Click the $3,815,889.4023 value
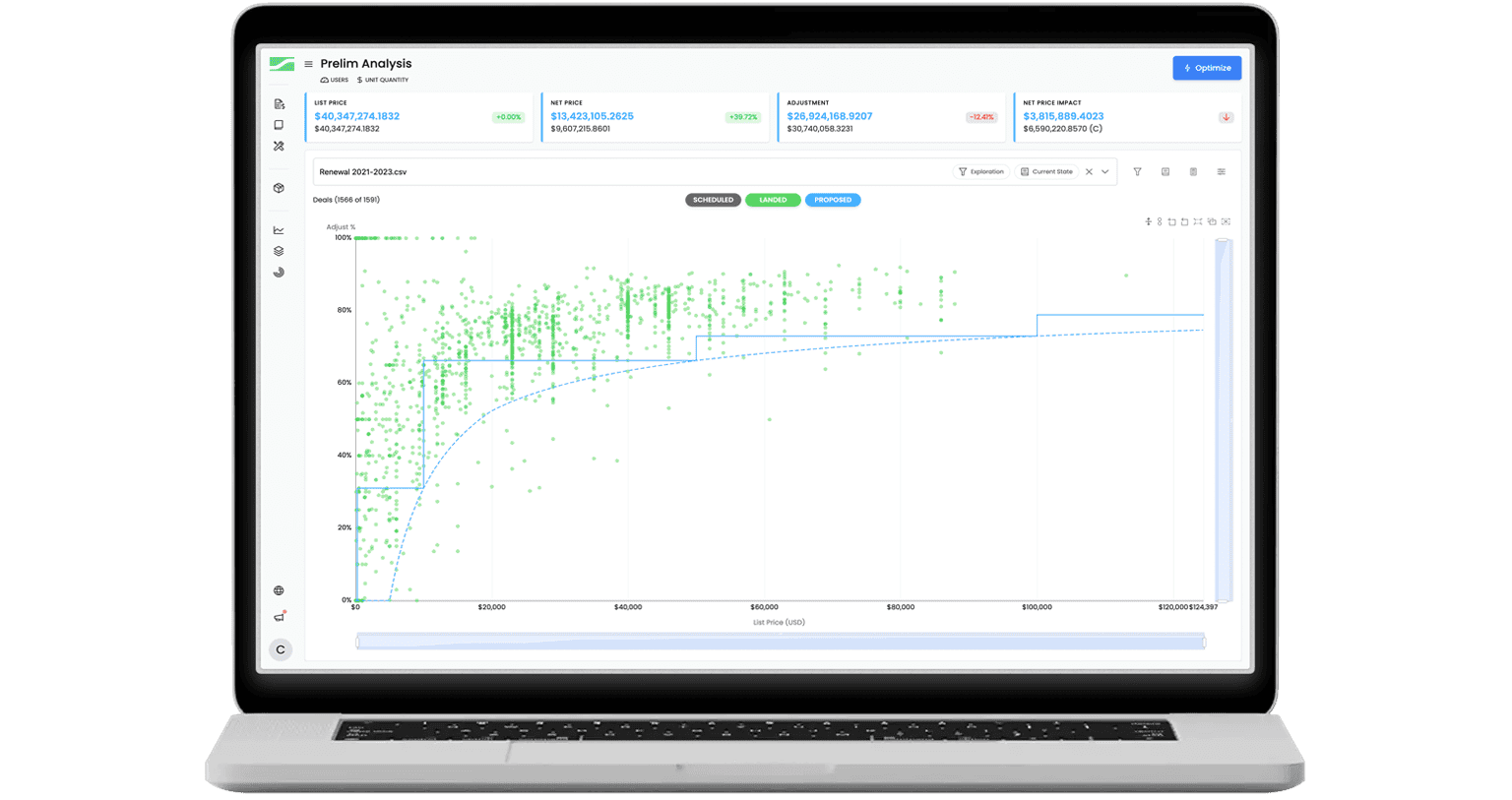This screenshot has width=1512, height=800. [x=1063, y=116]
